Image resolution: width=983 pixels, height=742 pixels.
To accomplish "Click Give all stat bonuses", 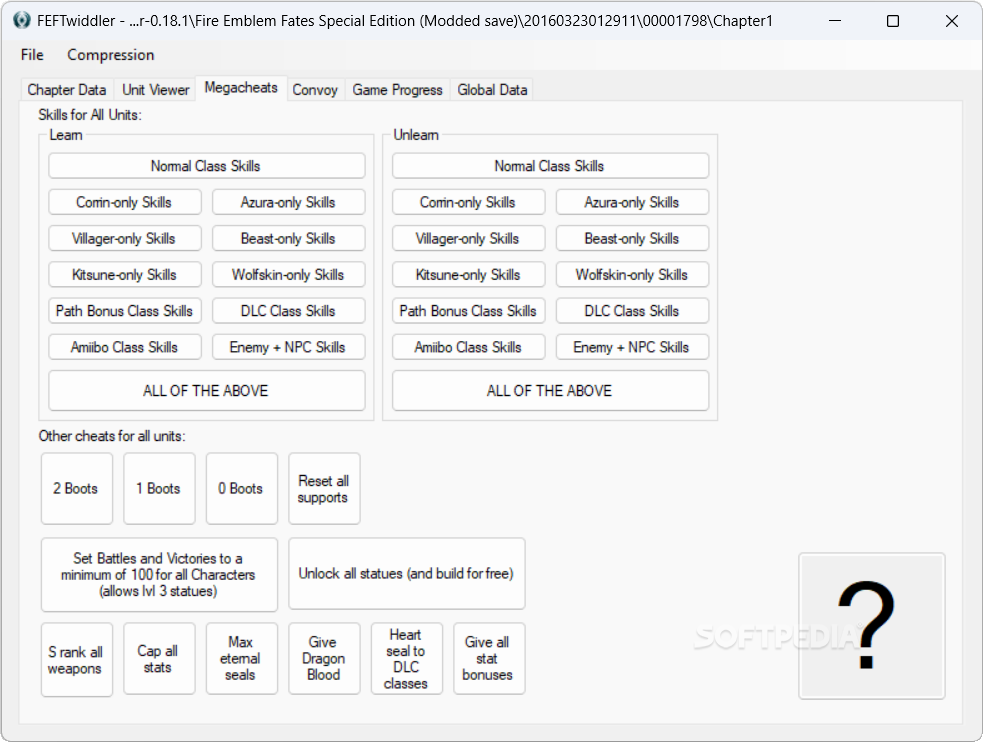I will [489, 659].
